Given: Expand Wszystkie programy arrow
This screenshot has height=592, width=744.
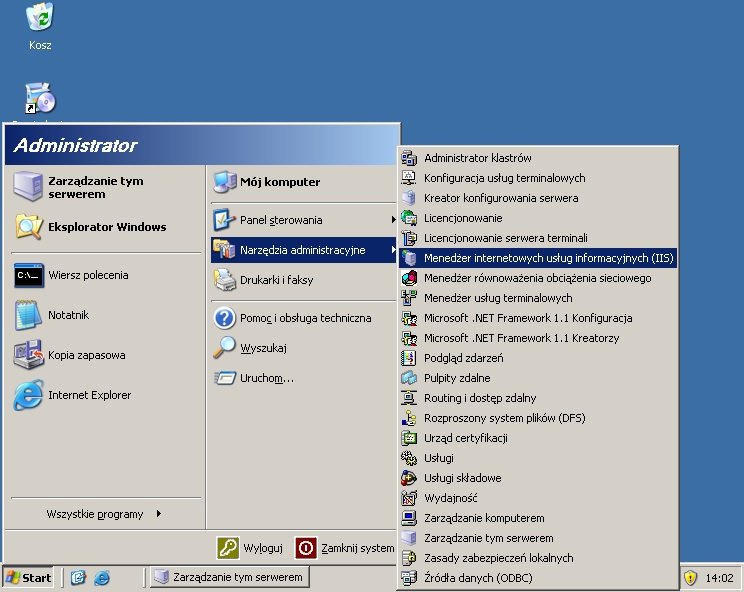Looking at the screenshot, I should (159, 514).
